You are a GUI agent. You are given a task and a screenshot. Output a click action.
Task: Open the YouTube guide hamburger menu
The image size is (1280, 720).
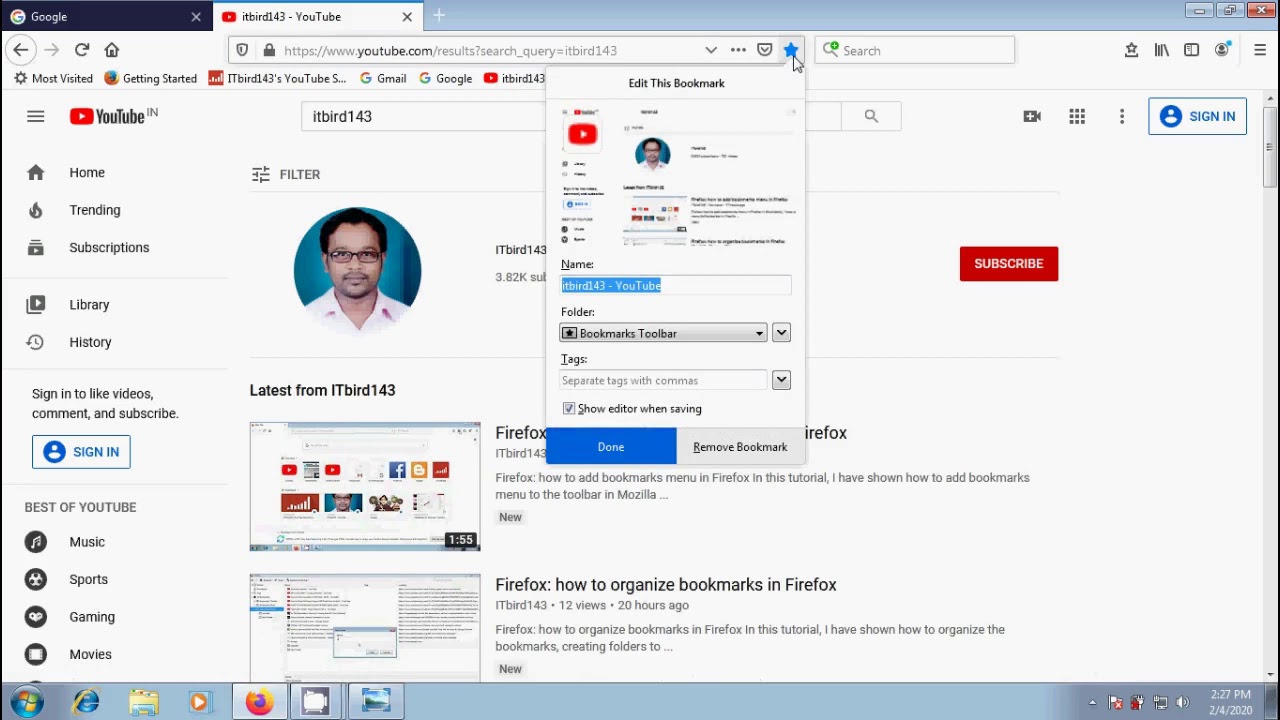36,116
